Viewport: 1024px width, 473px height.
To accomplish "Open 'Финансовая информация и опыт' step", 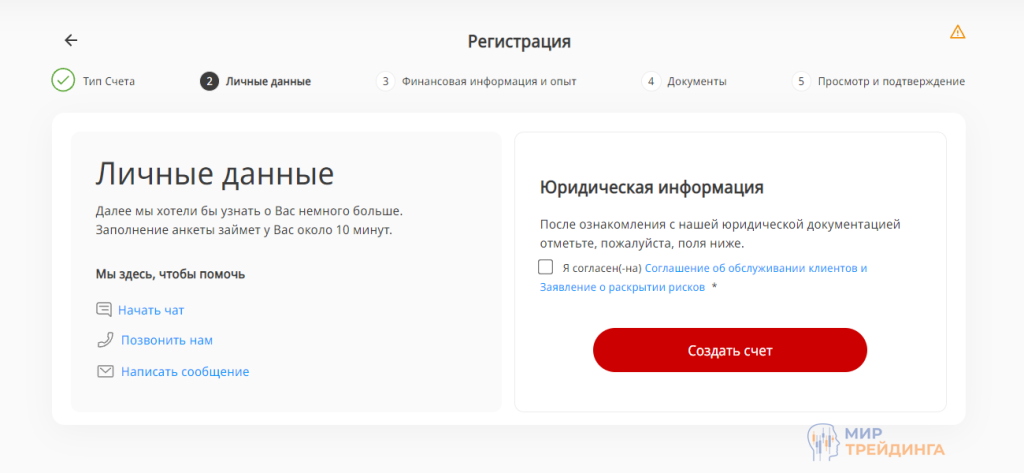I will click(x=489, y=81).
